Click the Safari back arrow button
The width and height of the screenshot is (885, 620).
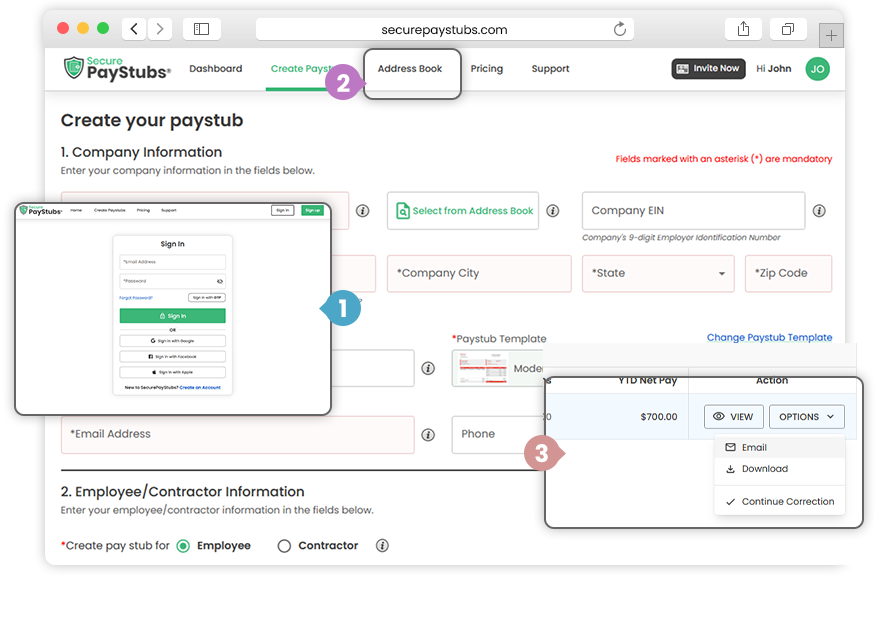[x=134, y=29]
